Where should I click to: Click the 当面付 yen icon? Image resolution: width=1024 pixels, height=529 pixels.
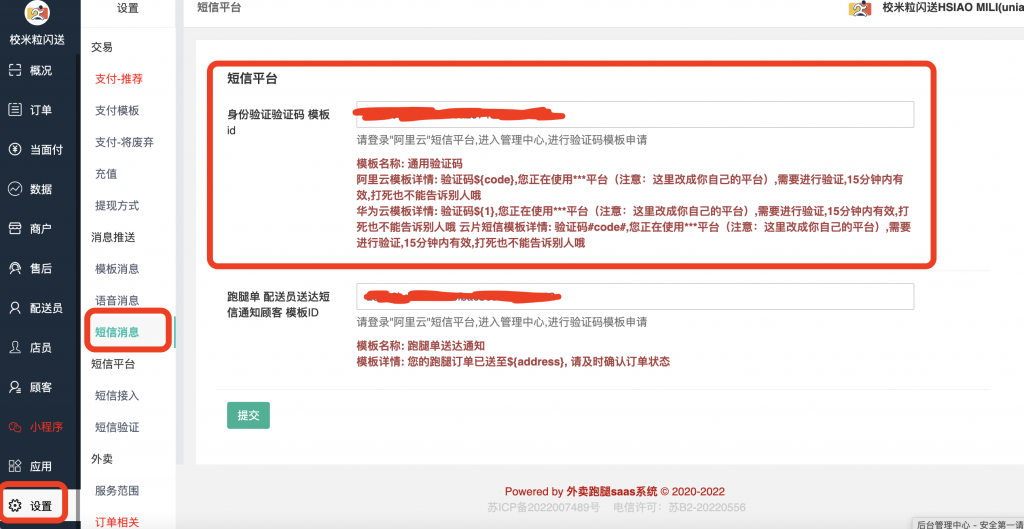pos(15,150)
